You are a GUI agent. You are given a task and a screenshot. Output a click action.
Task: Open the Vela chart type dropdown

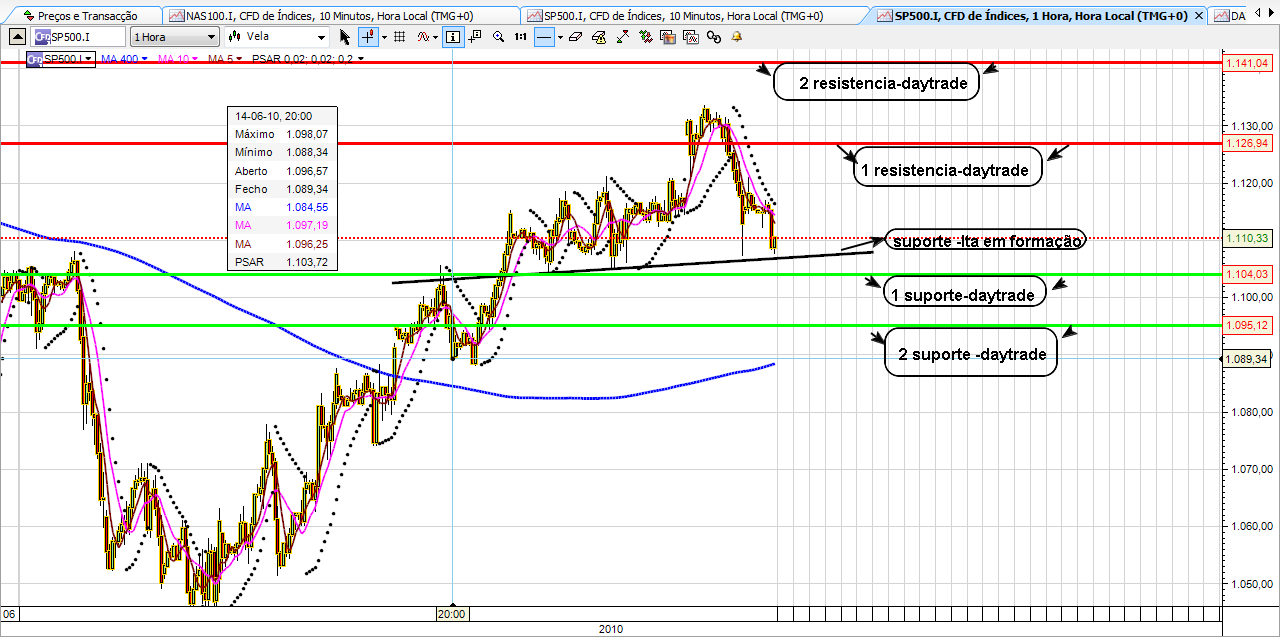277,36
